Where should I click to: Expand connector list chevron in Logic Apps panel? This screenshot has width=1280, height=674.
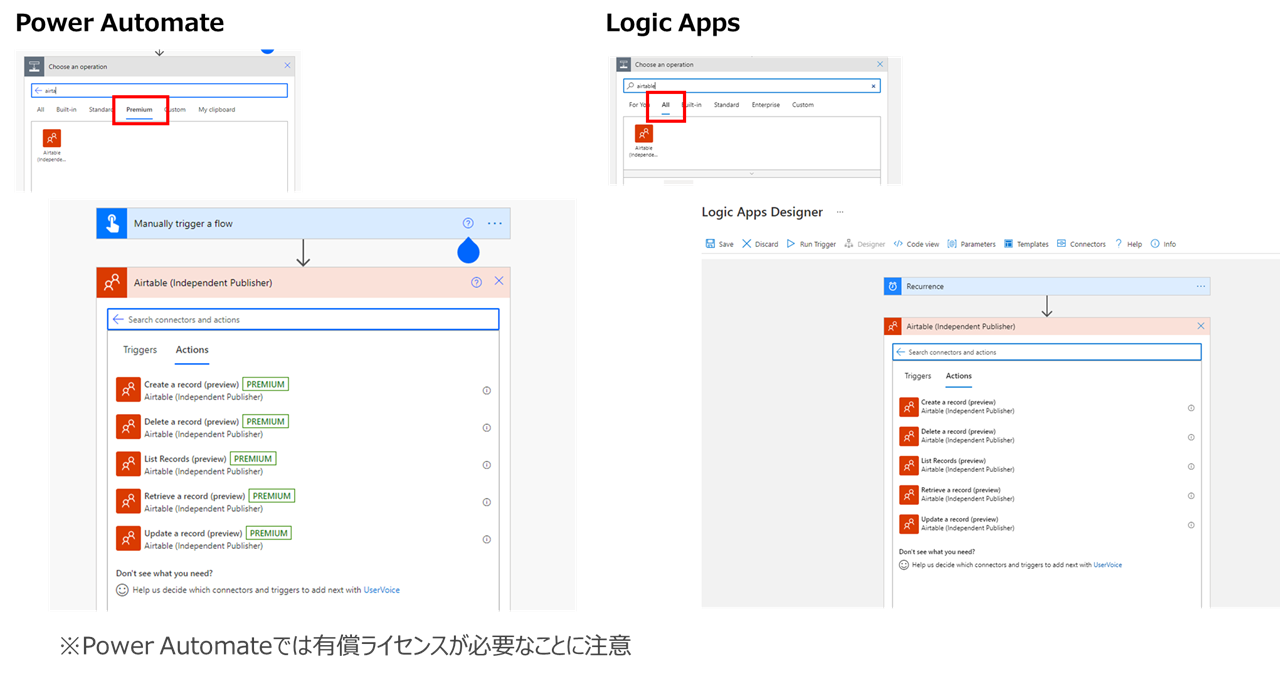[x=752, y=176]
